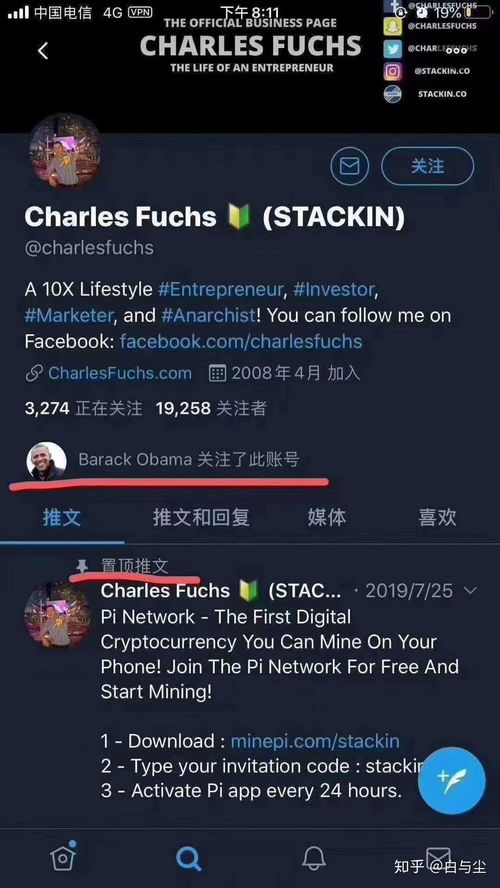Tap the #Entrepreneur hashtag
Viewport: 500px width, 888px height.
[220, 290]
